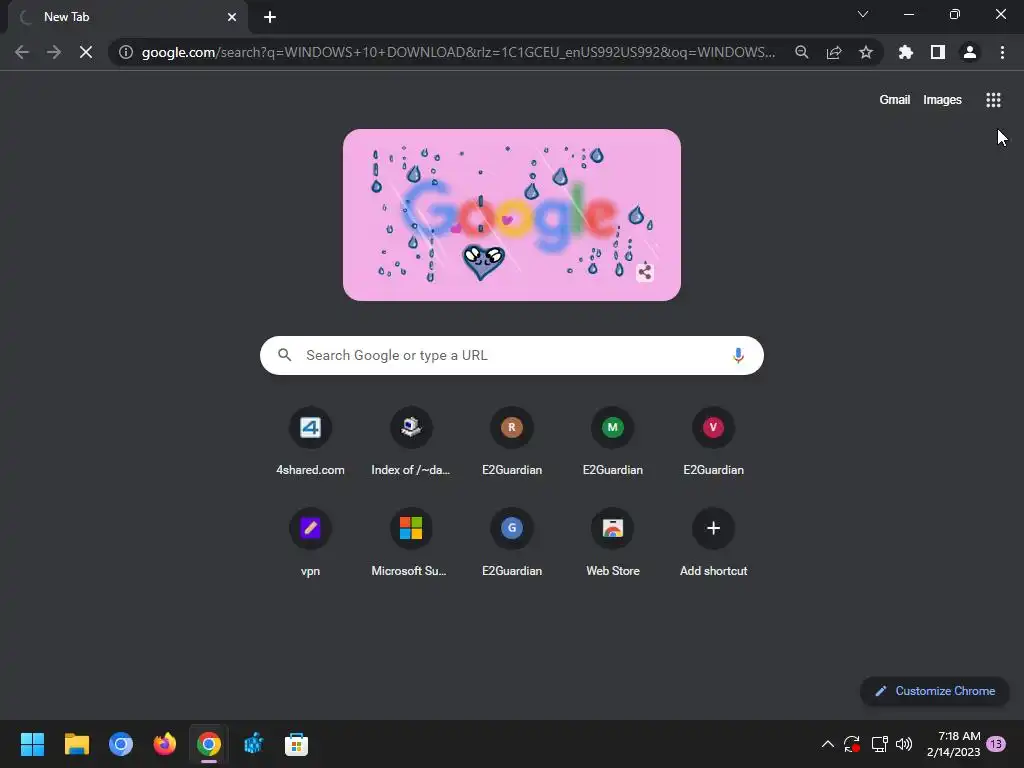This screenshot has width=1024, height=768.
Task: Open the tab search dropdown arrow
Action: (863, 14)
